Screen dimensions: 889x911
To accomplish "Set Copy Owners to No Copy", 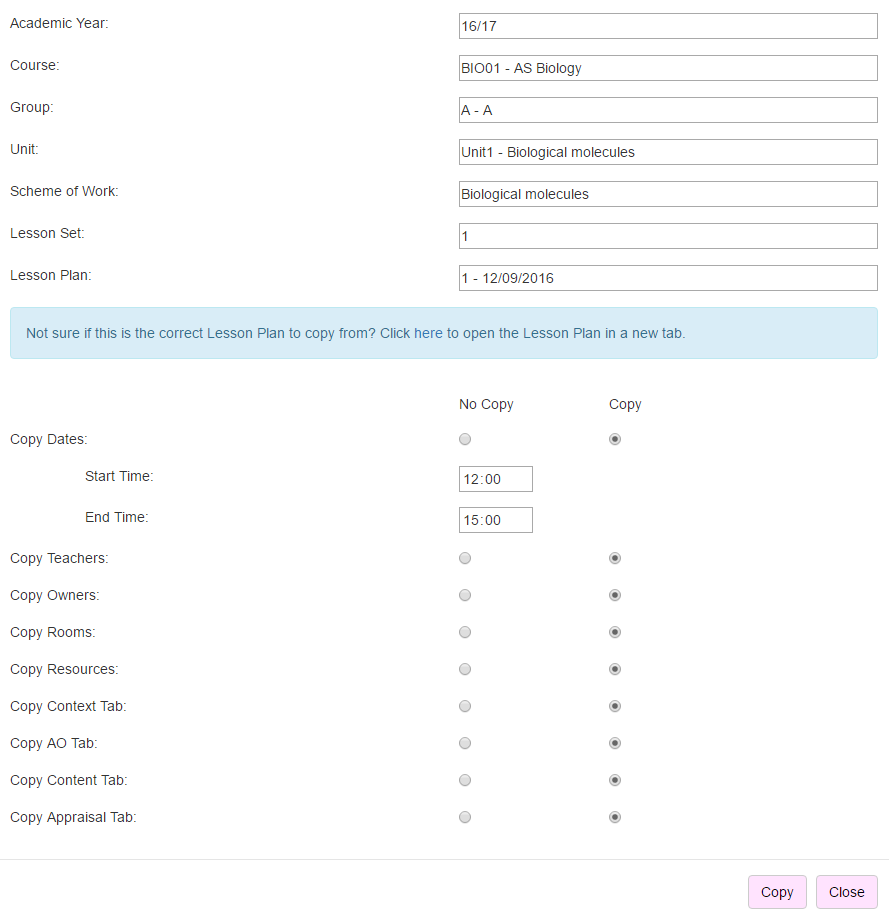I will tap(465, 596).
